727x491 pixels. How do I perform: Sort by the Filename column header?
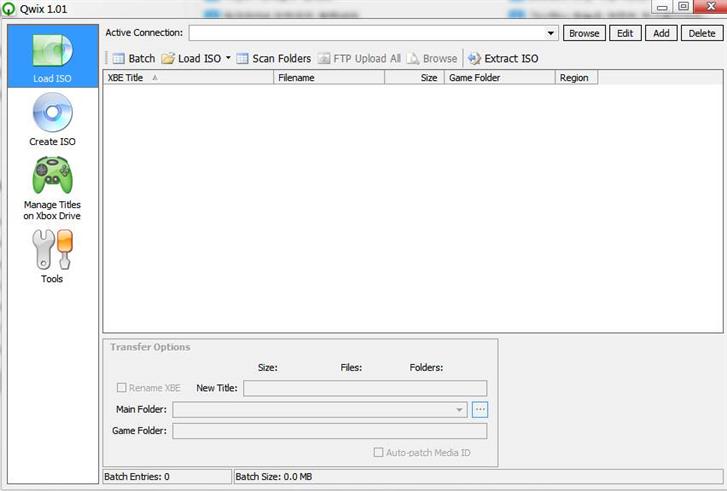(x=329, y=77)
